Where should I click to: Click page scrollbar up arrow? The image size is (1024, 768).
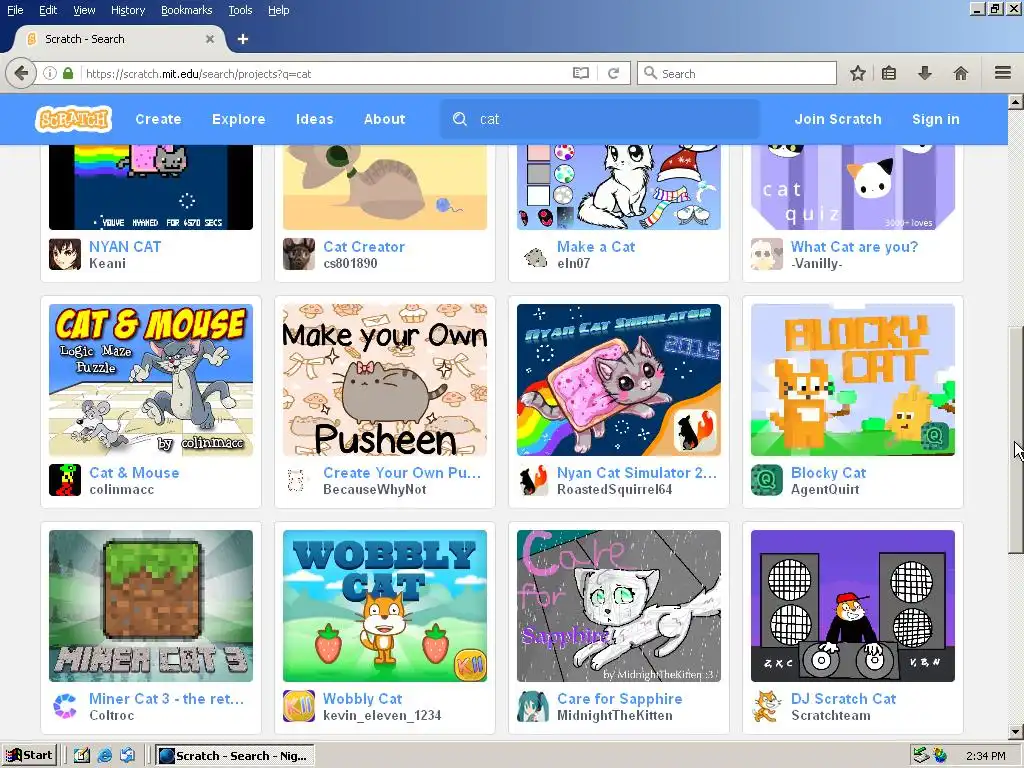(1016, 102)
